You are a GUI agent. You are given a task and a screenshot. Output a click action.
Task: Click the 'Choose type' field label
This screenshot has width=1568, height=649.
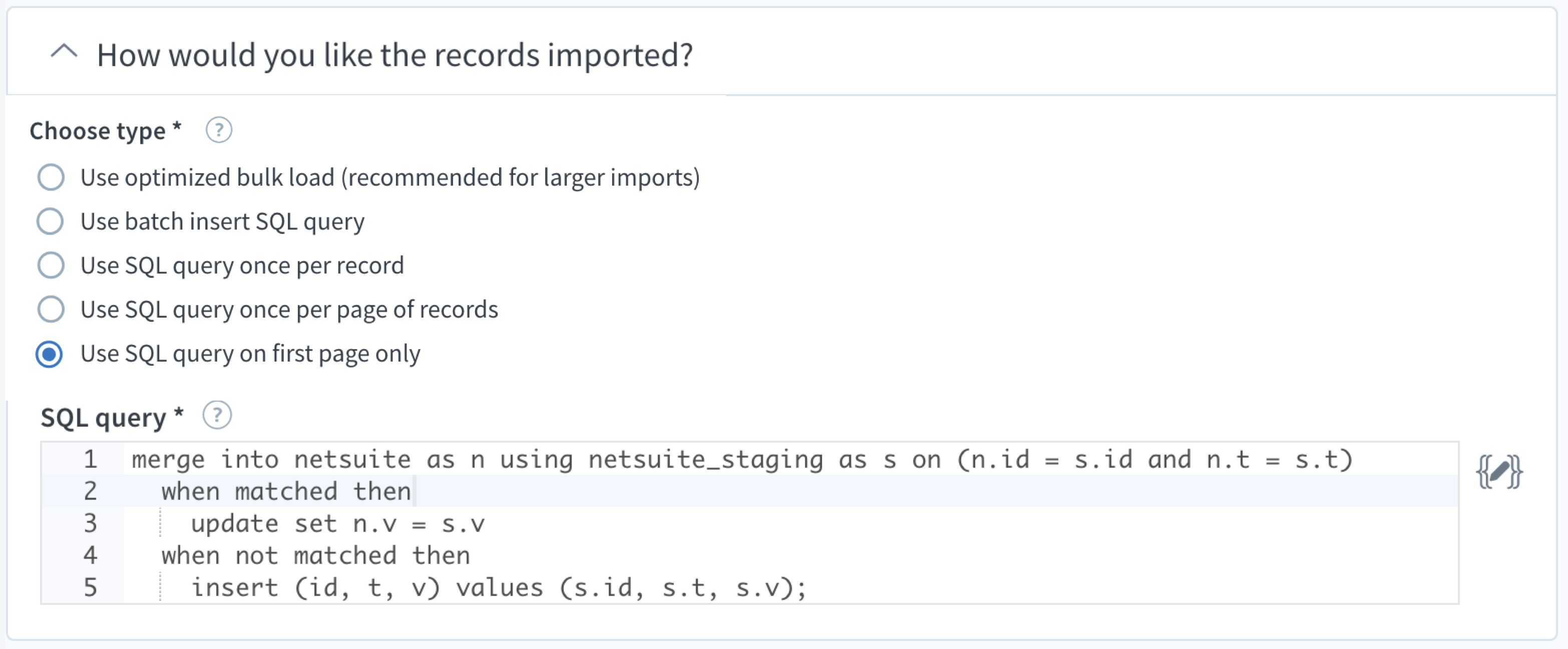98,131
